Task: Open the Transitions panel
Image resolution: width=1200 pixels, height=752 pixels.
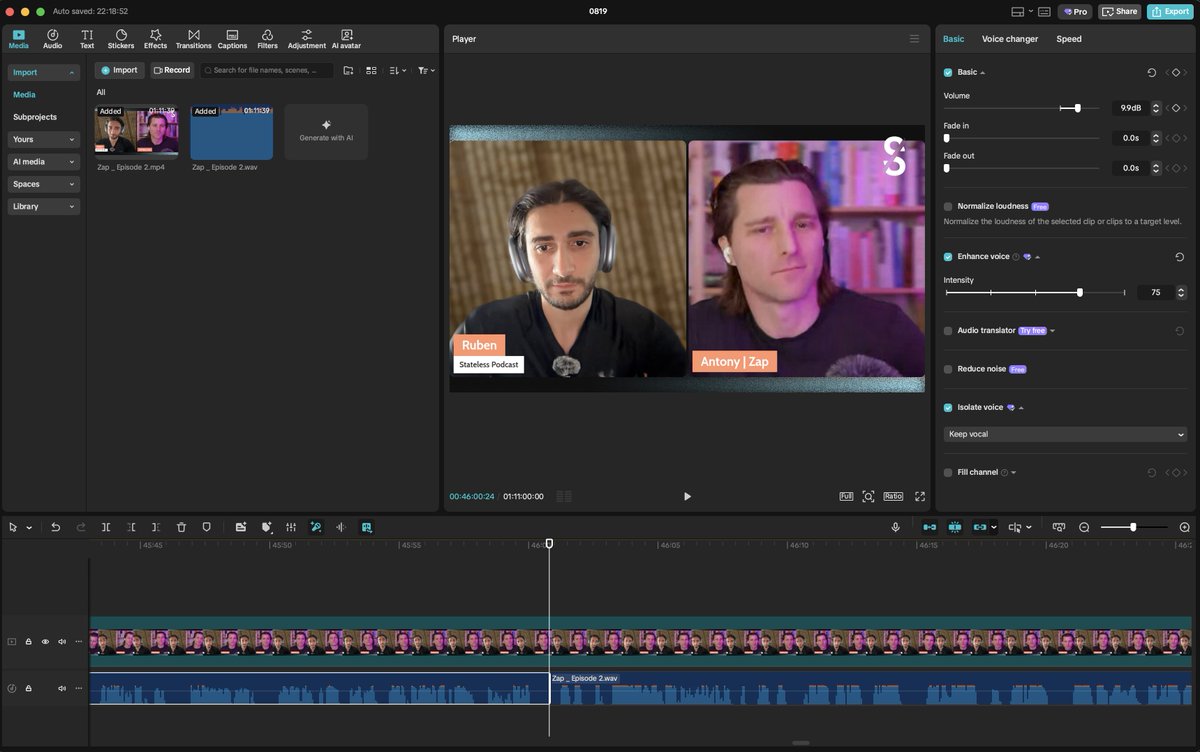Action: coord(193,39)
